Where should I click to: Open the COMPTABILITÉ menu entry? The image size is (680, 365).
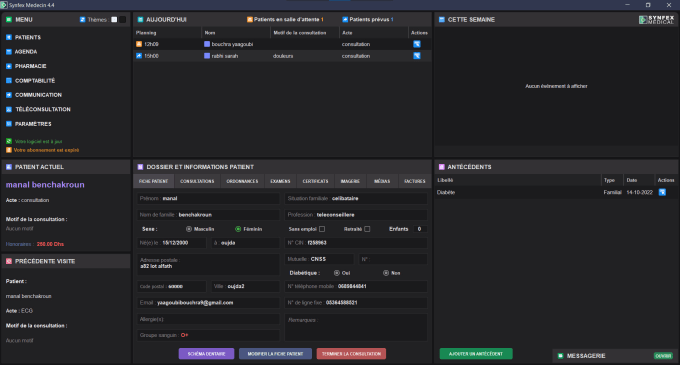click(x=35, y=81)
